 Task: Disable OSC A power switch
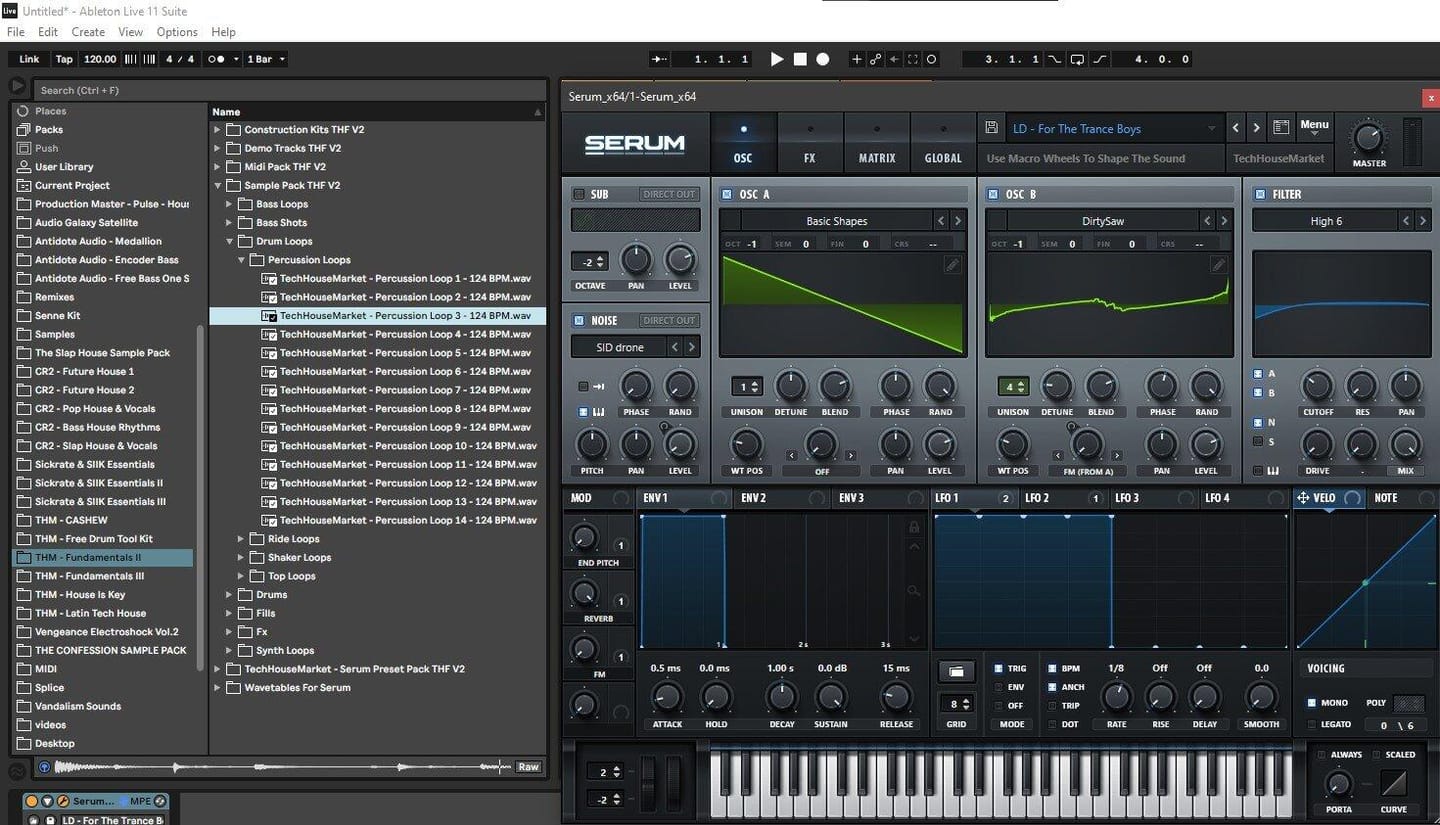tap(727, 194)
